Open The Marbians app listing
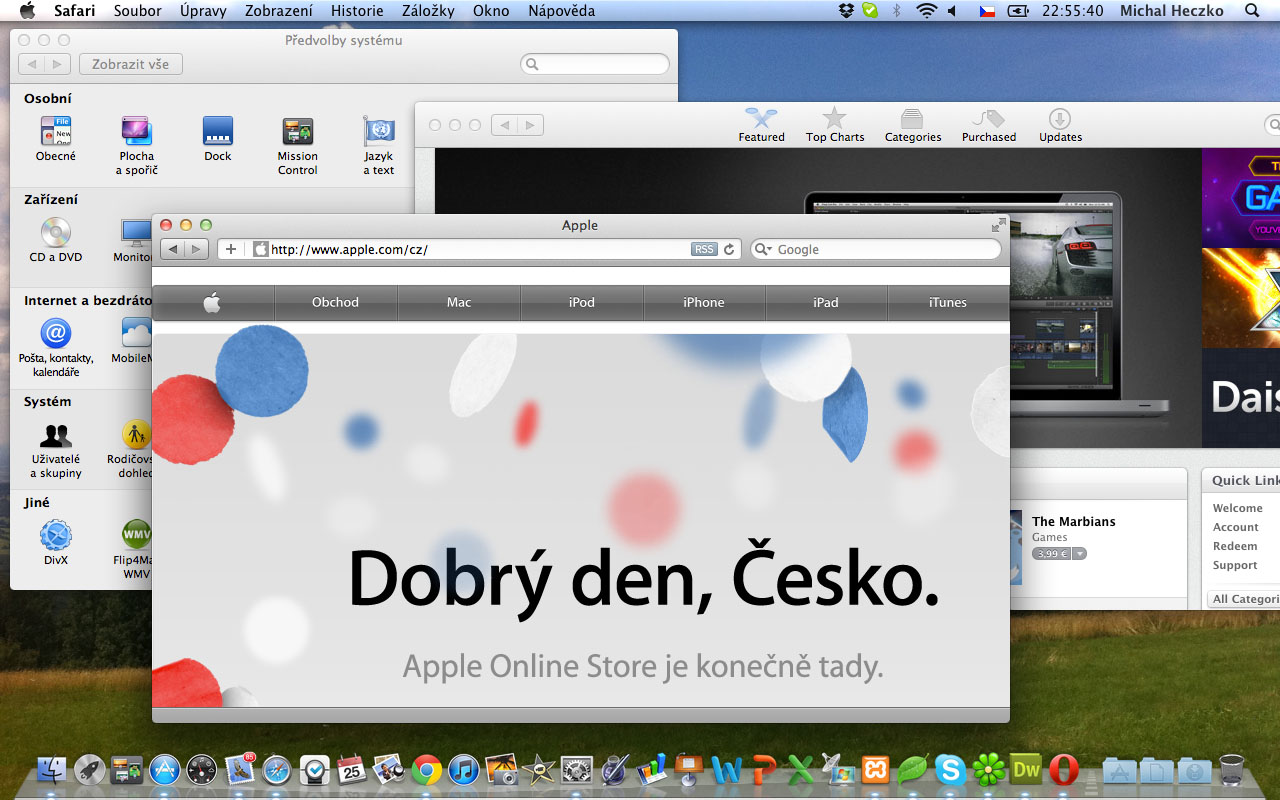Viewport: 1280px width, 800px height. click(1073, 521)
